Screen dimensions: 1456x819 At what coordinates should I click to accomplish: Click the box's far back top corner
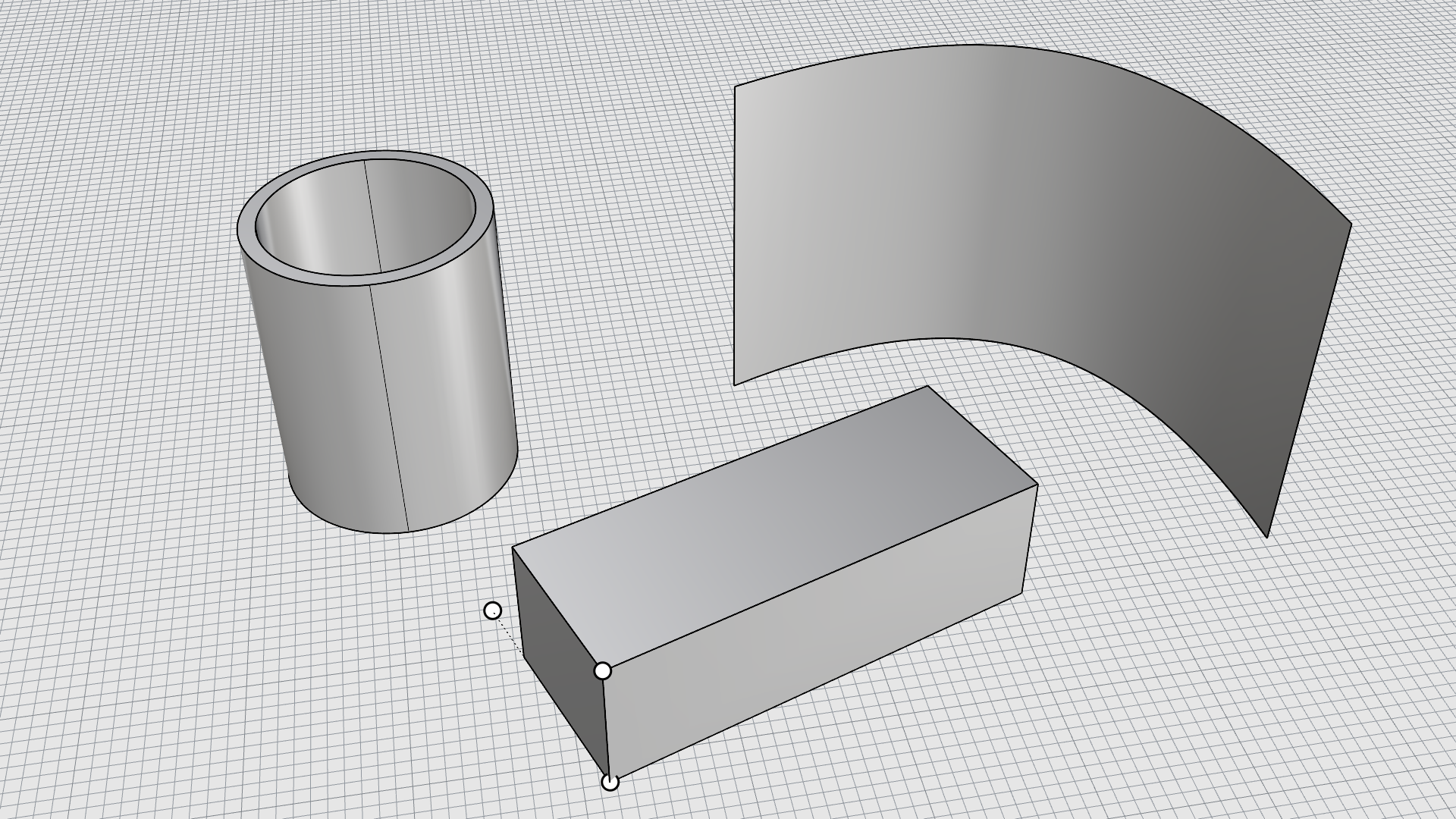[x=927, y=387]
